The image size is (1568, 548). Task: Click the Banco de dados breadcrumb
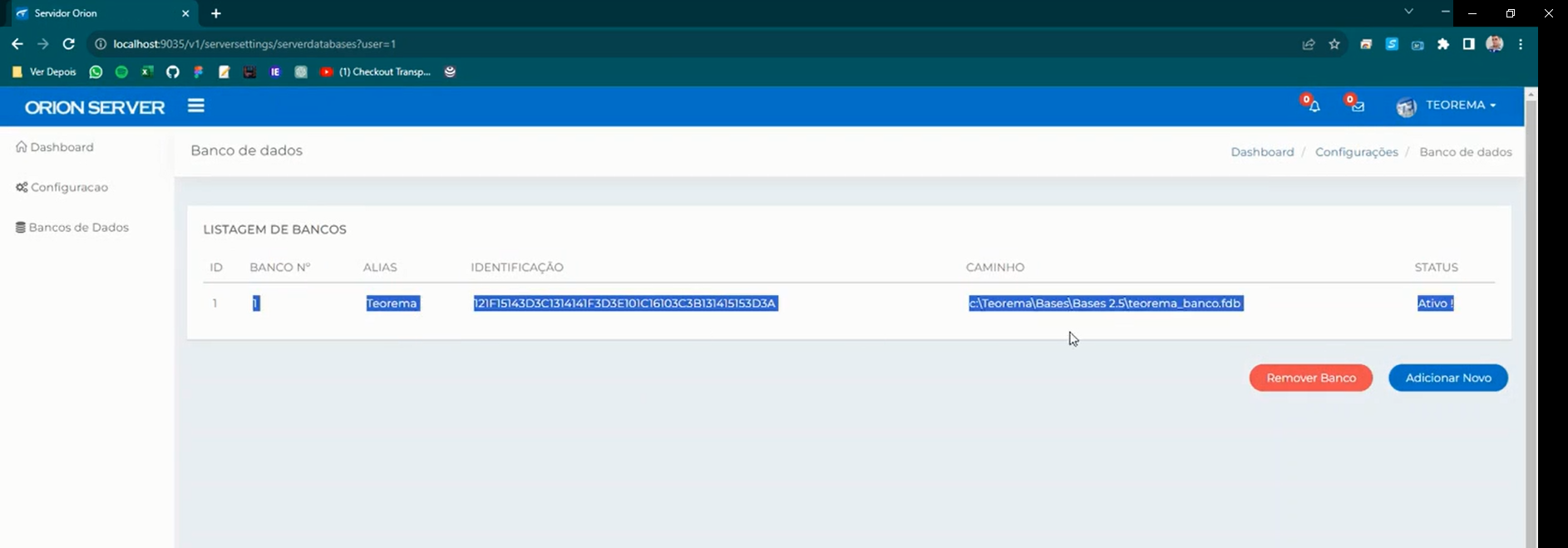click(1465, 152)
